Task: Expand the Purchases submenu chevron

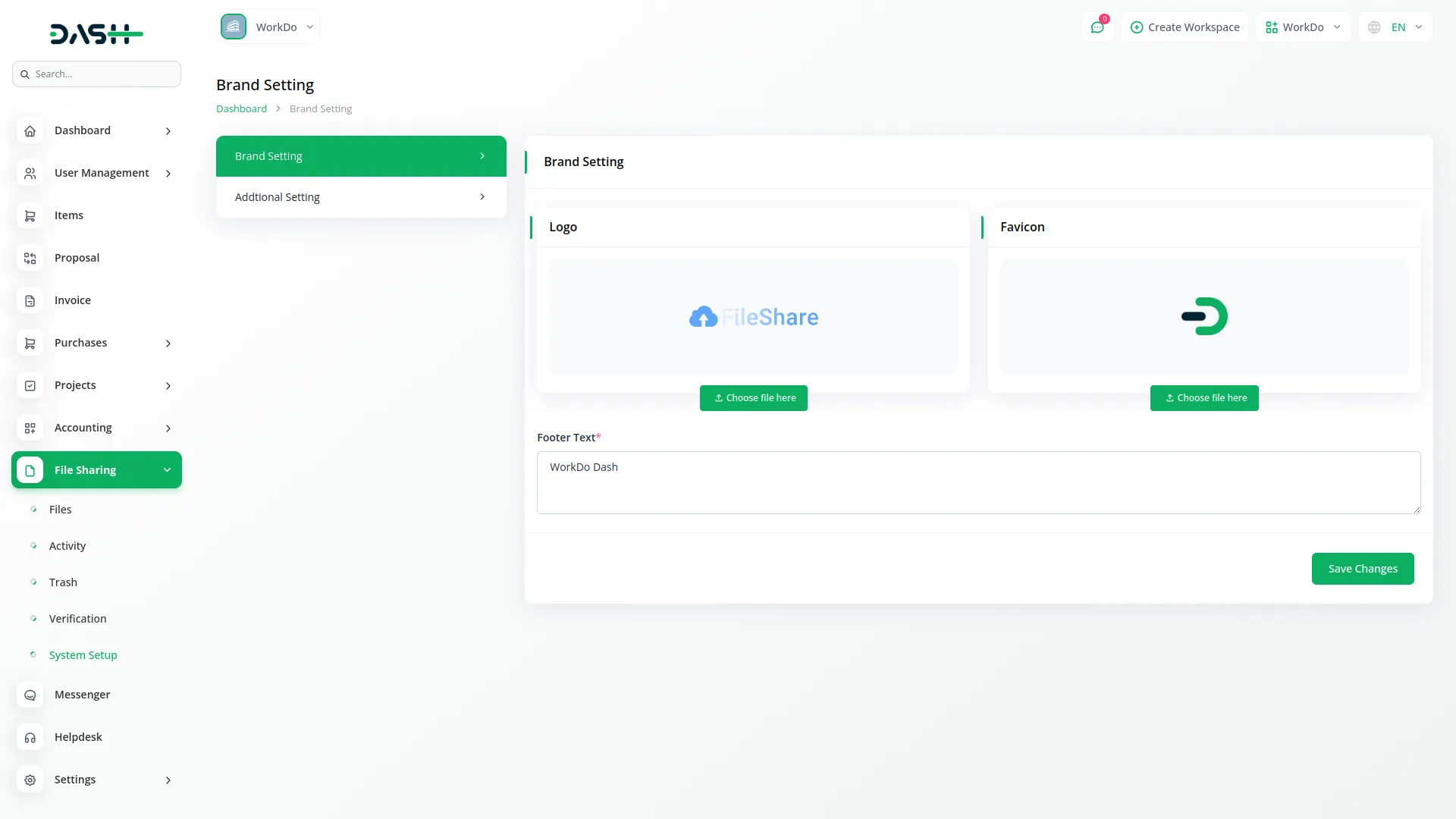Action: (x=168, y=344)
